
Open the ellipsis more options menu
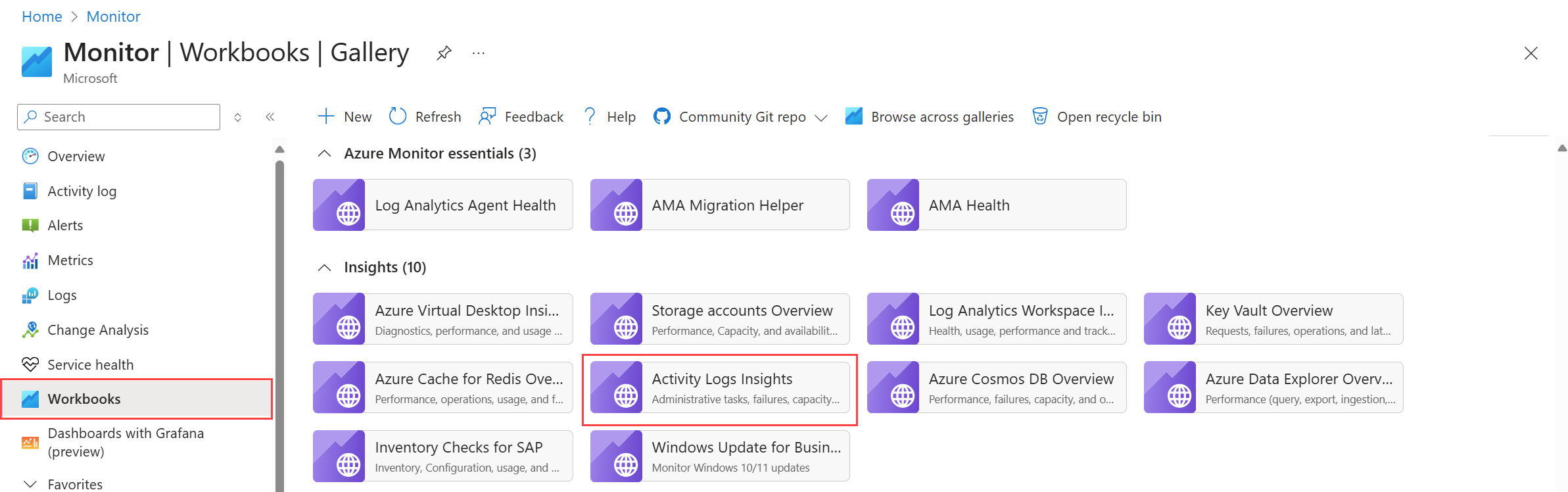478,53
